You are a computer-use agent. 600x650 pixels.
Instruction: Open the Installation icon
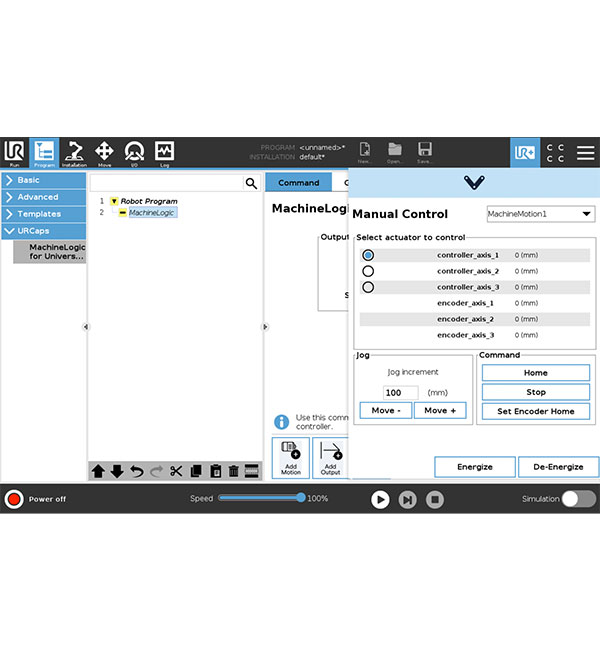pos(75,153)
